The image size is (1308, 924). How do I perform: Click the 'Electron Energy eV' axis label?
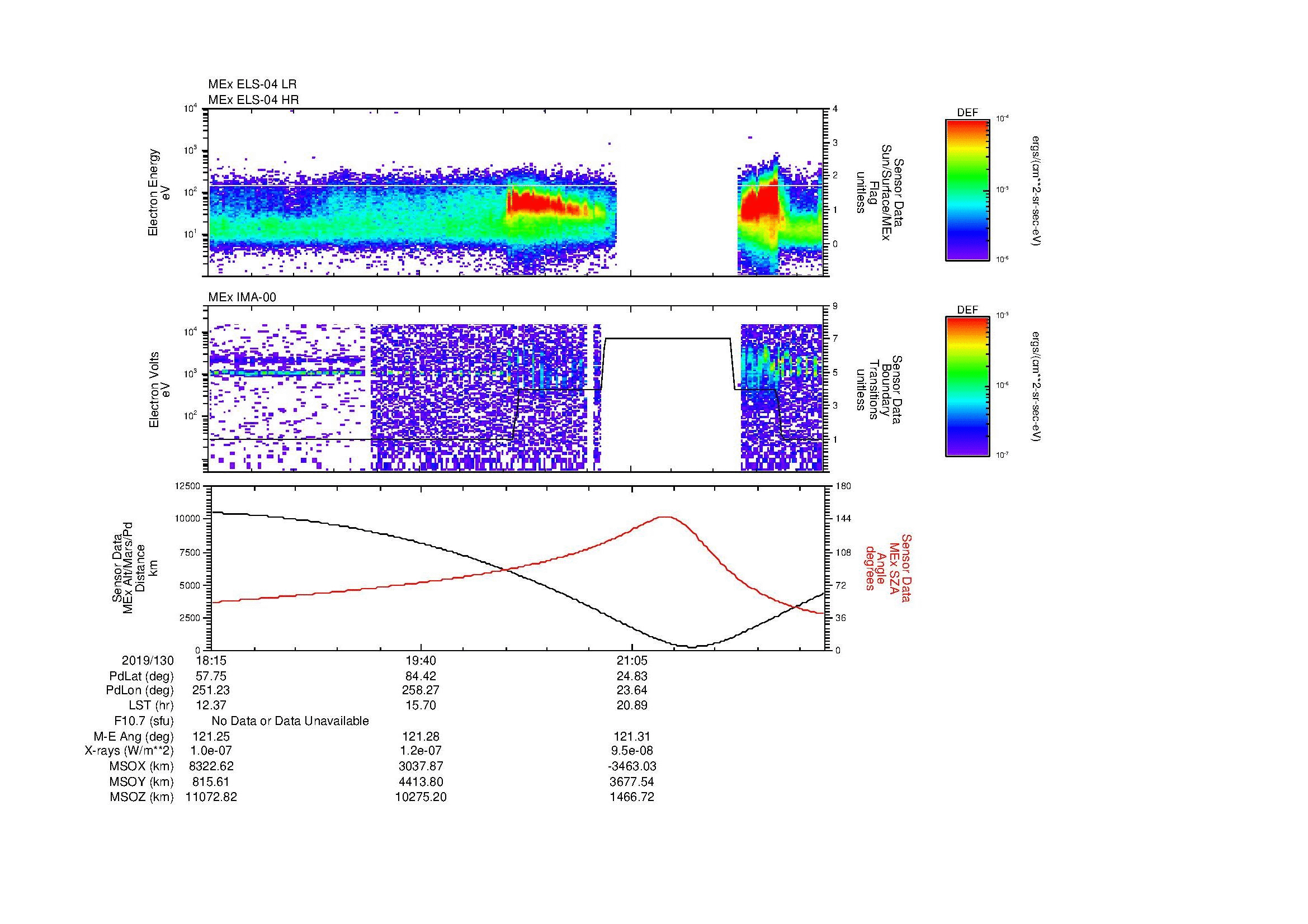159,192
